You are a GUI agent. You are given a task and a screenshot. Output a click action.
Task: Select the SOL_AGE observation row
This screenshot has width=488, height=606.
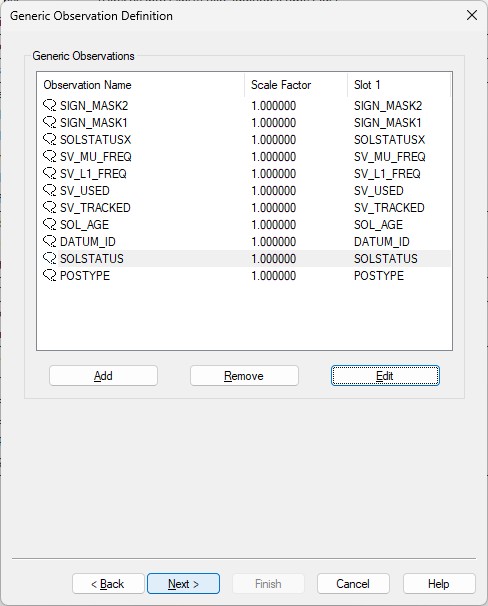click(244, 225)
